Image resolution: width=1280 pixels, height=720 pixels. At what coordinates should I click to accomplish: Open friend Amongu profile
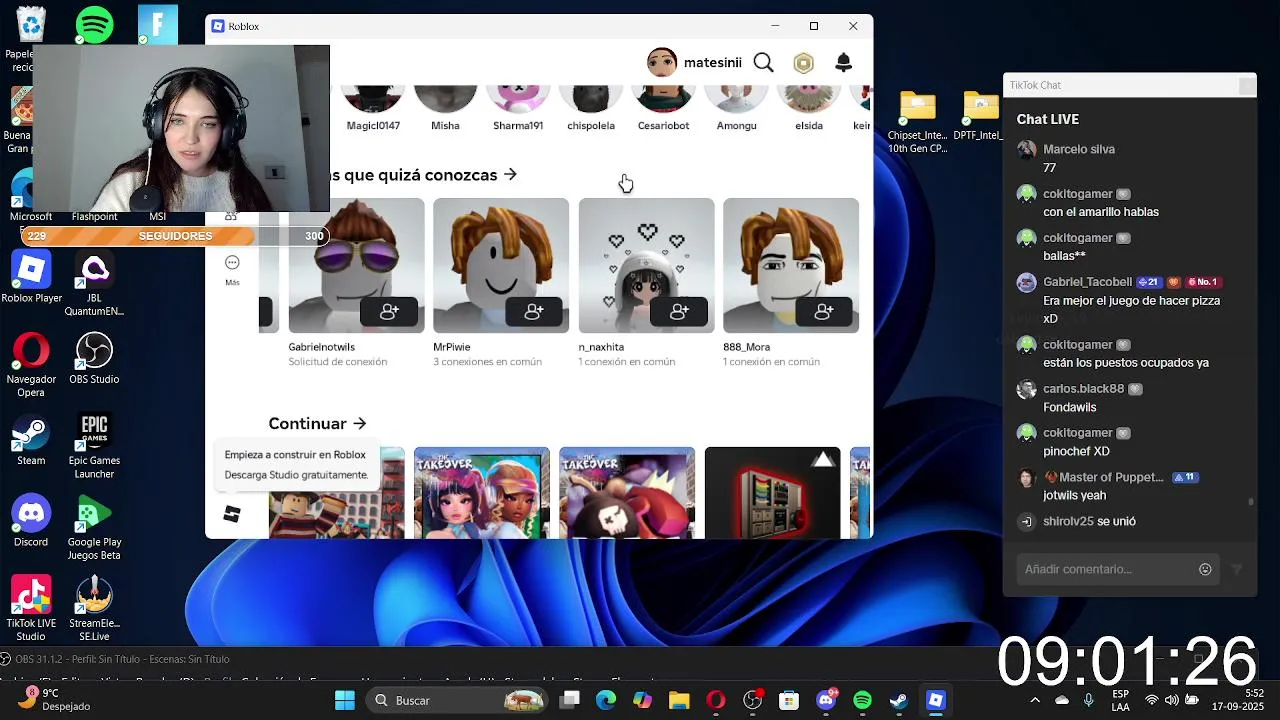pos(736,109)
